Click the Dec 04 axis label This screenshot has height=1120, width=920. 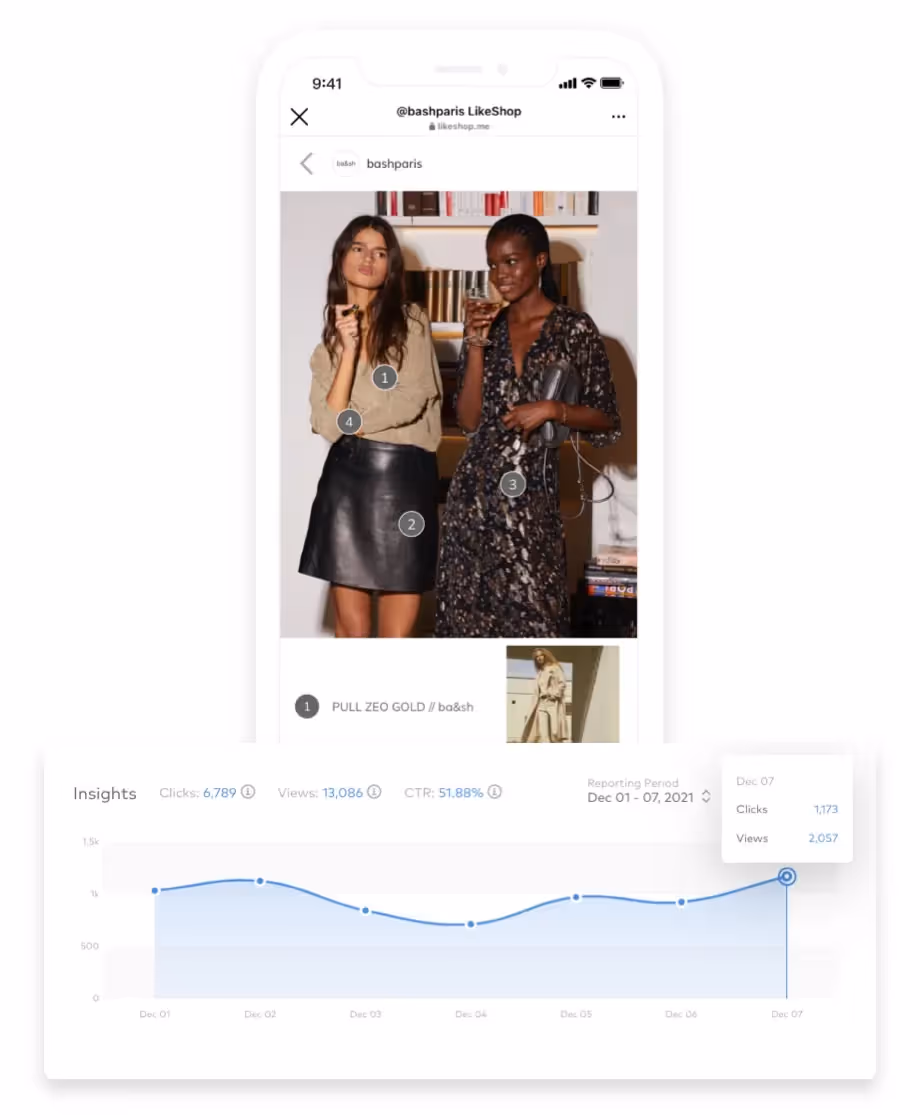471,1014
